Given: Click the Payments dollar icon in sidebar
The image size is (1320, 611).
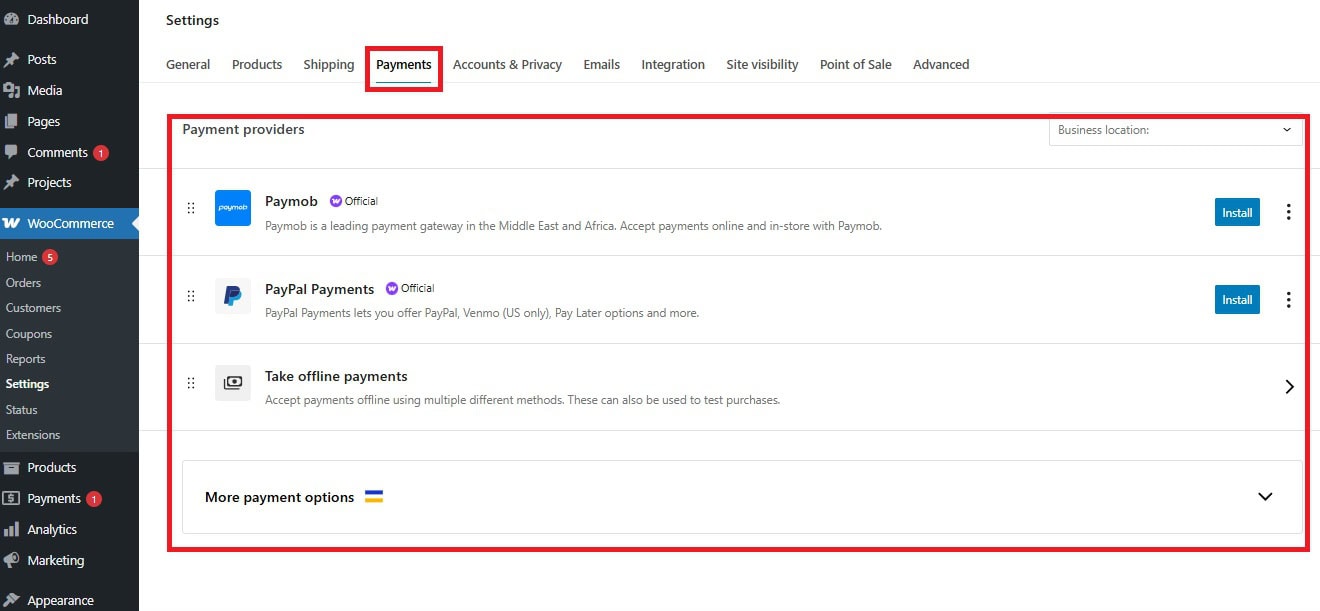Looking at the screenshot, I should coord(12,499).
